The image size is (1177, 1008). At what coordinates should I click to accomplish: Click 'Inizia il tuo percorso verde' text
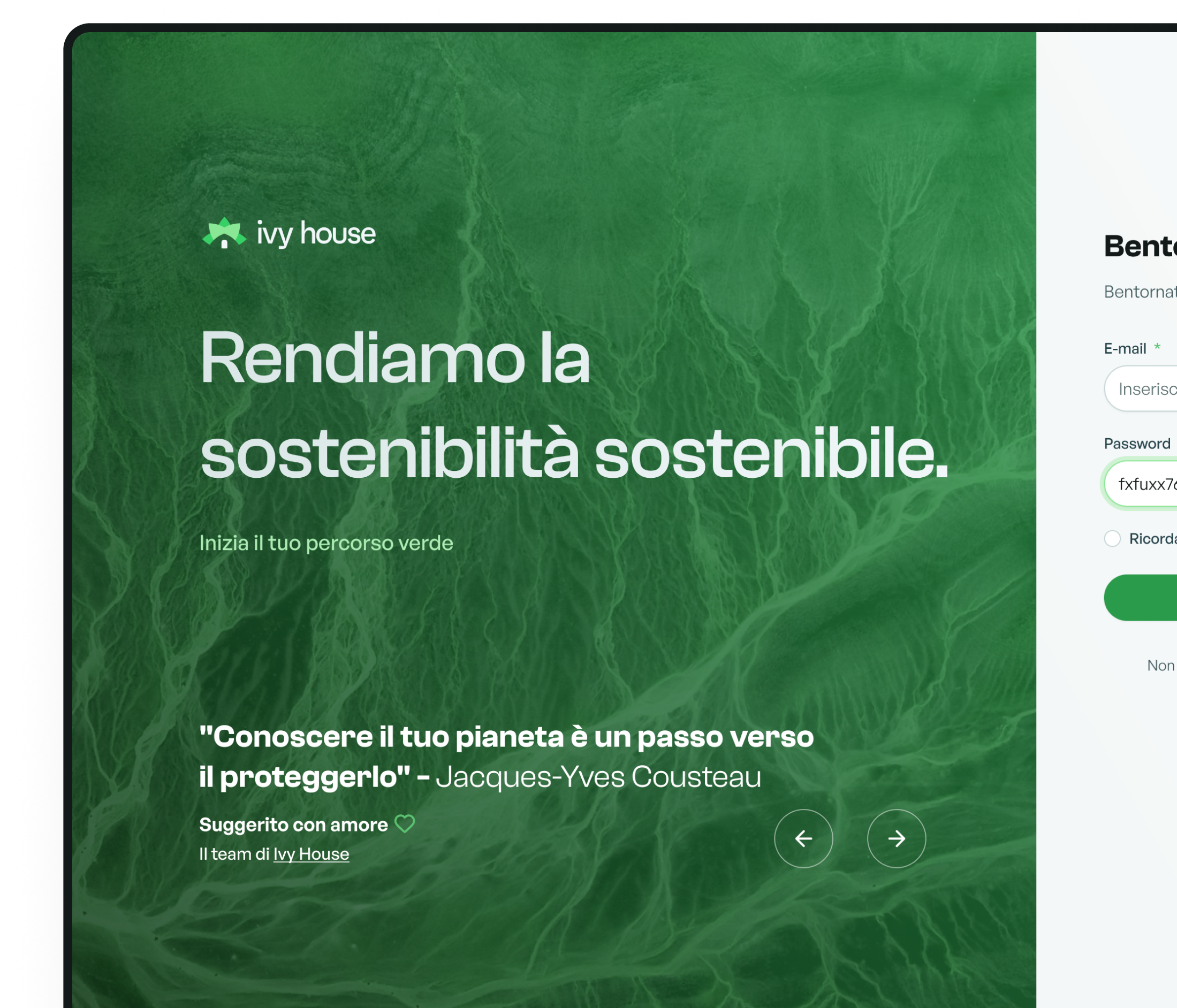click(326, 543)
